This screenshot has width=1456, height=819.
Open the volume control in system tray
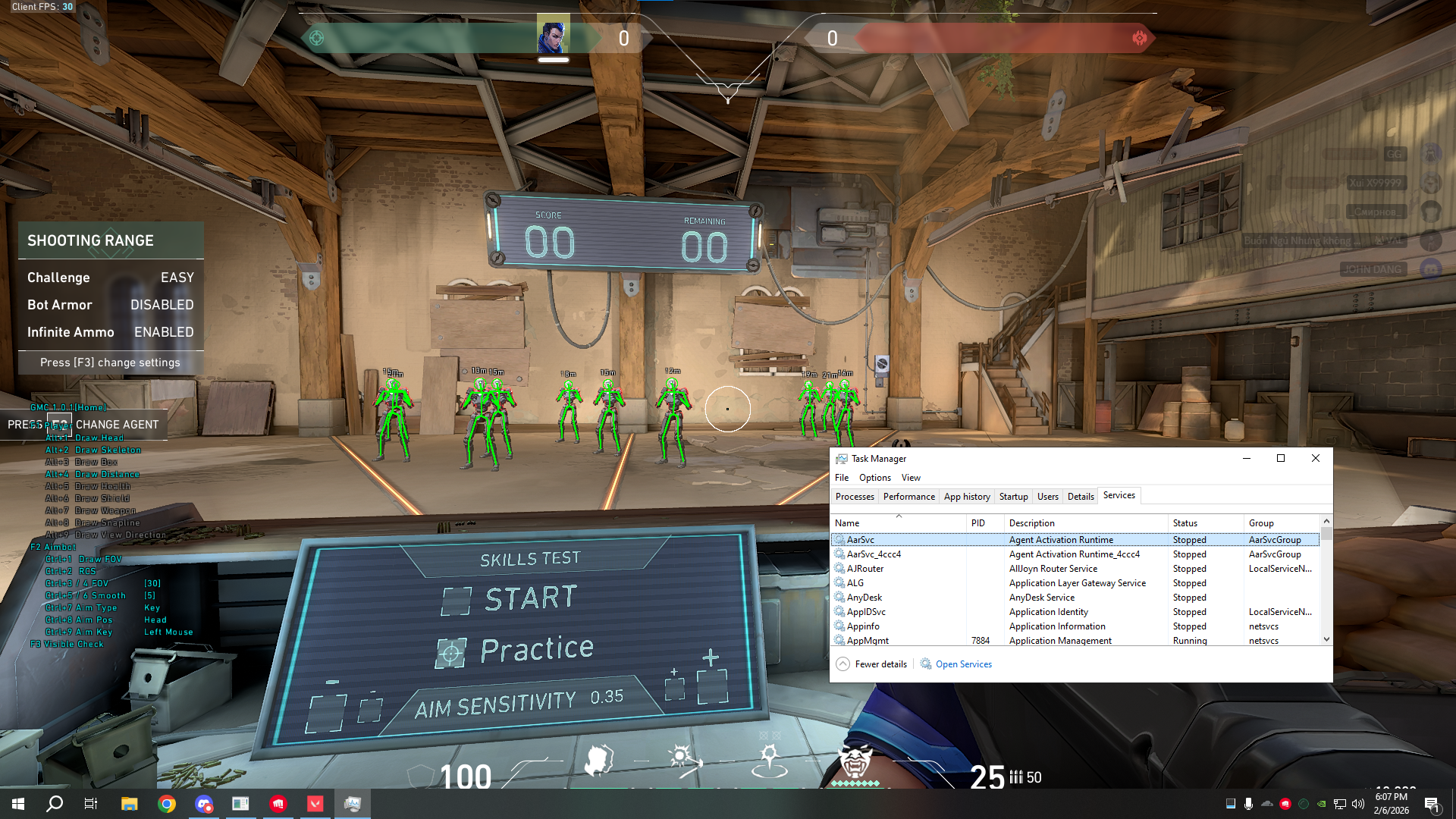pyautogui.click(x=1357, y=803)
